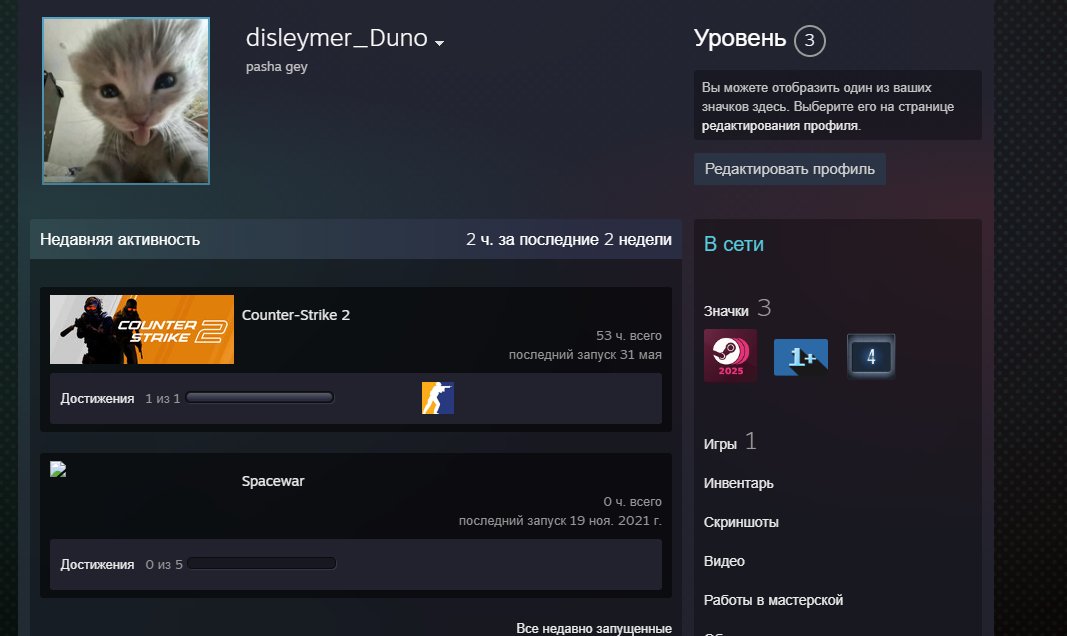
Task: Open the Значки badges section
Action: tap(737, 309)
